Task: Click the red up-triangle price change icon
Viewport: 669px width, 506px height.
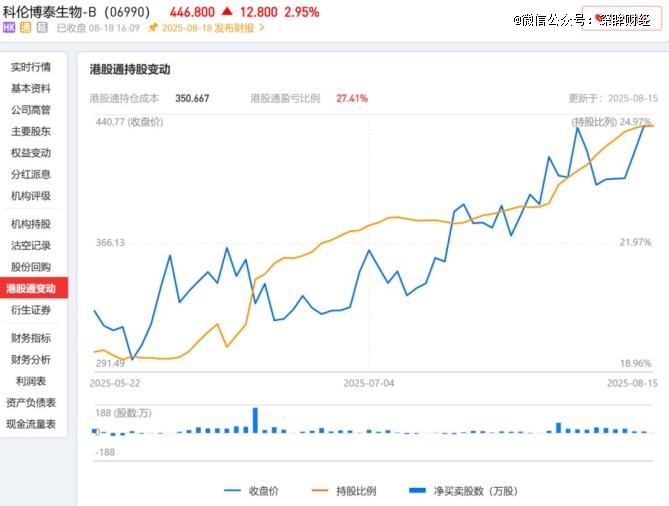Action: [228, 12]
